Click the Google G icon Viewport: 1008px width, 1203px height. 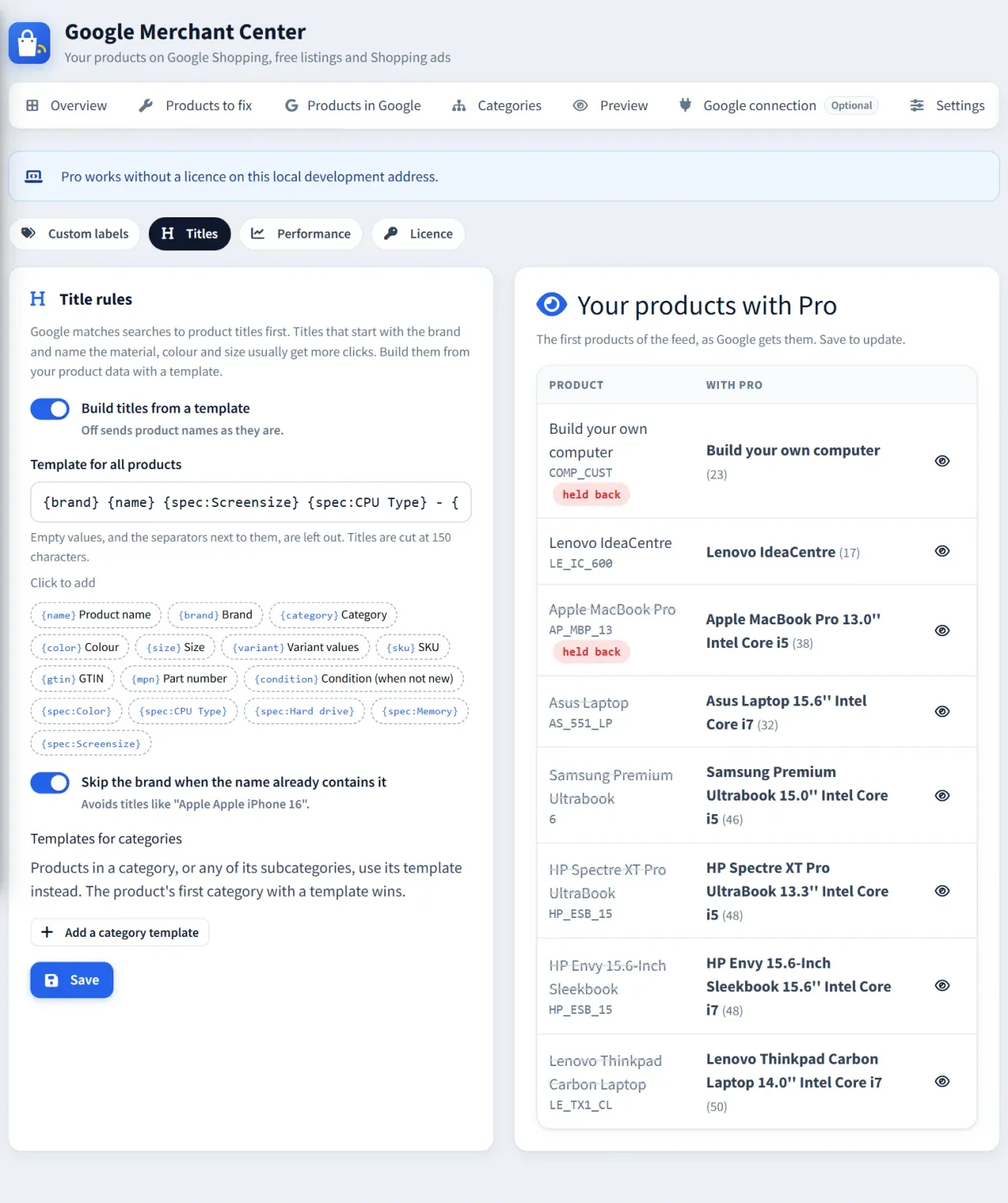(x=291, y=105)
